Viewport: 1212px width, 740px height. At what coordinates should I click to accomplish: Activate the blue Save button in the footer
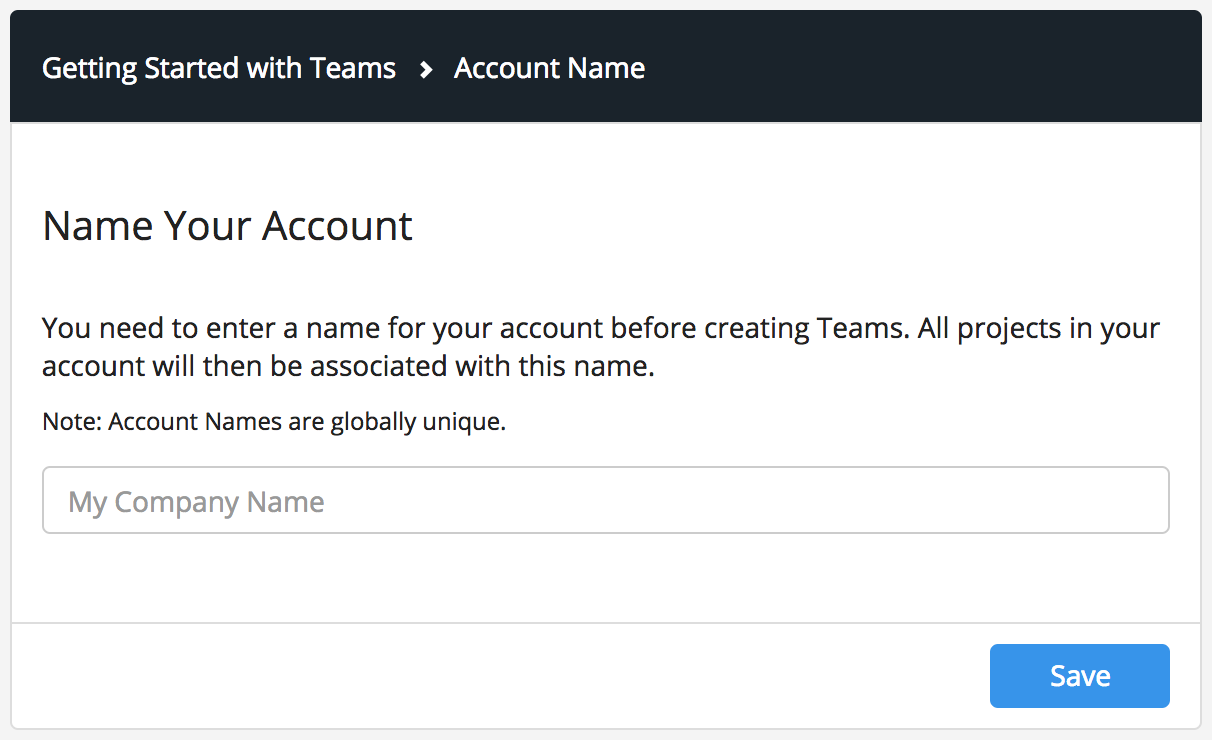click(x=1079, y=676)
